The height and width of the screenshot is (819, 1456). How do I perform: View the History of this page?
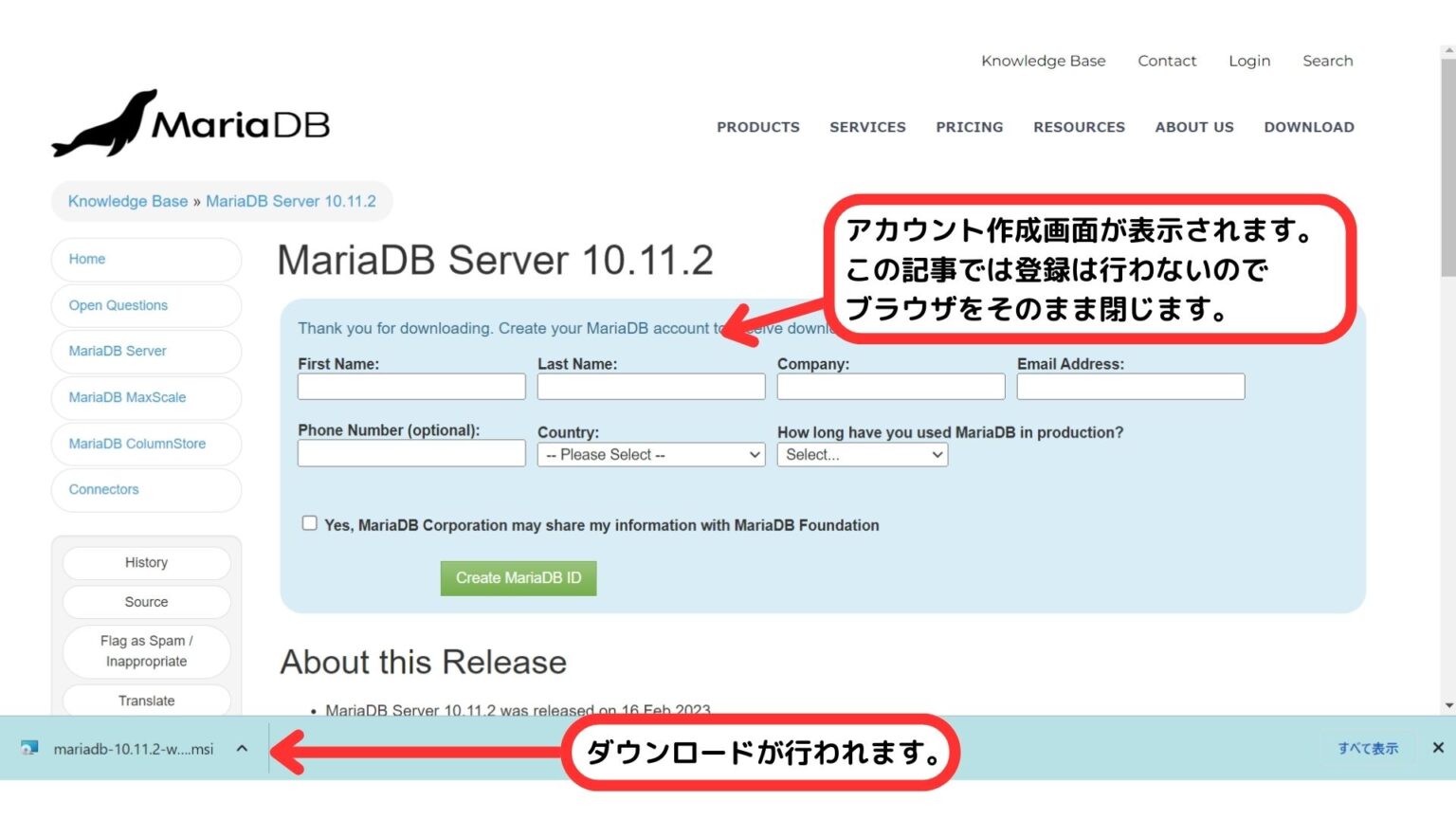146,562
